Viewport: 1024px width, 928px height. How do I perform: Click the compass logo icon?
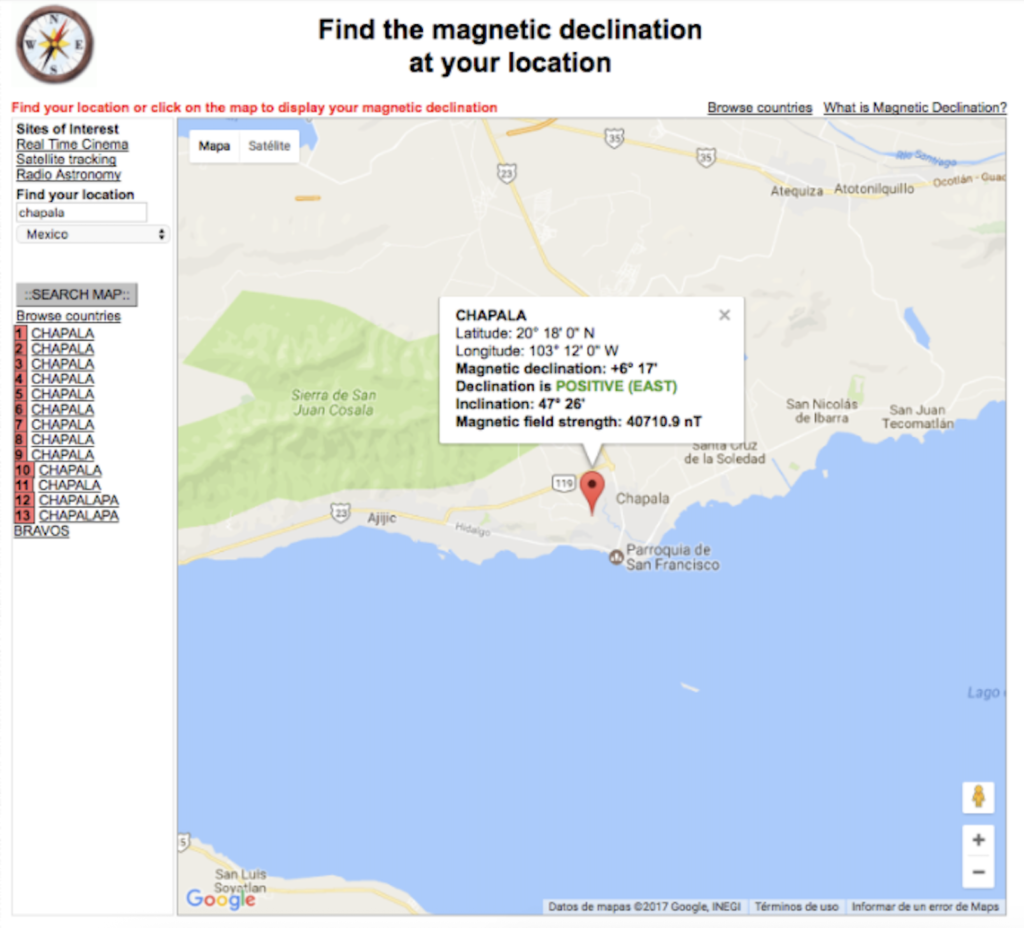55,44
